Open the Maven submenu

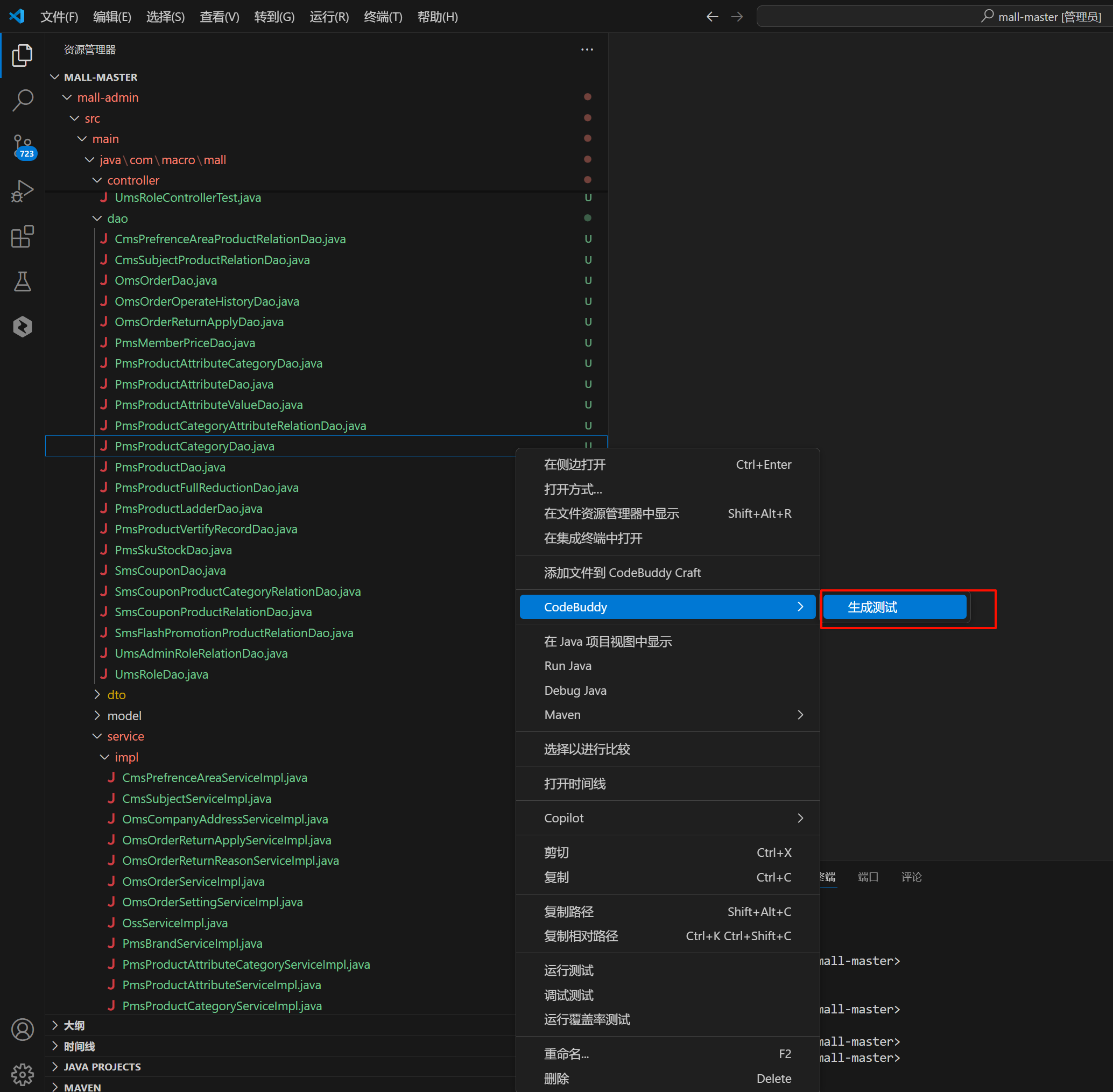tap(667, 715)
